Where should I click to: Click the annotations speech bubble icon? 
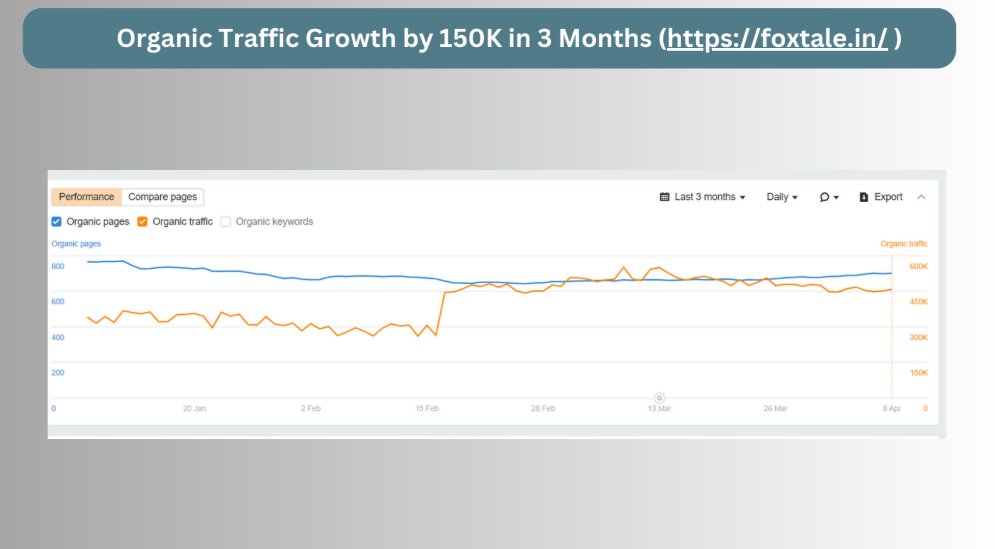[824, 197]
